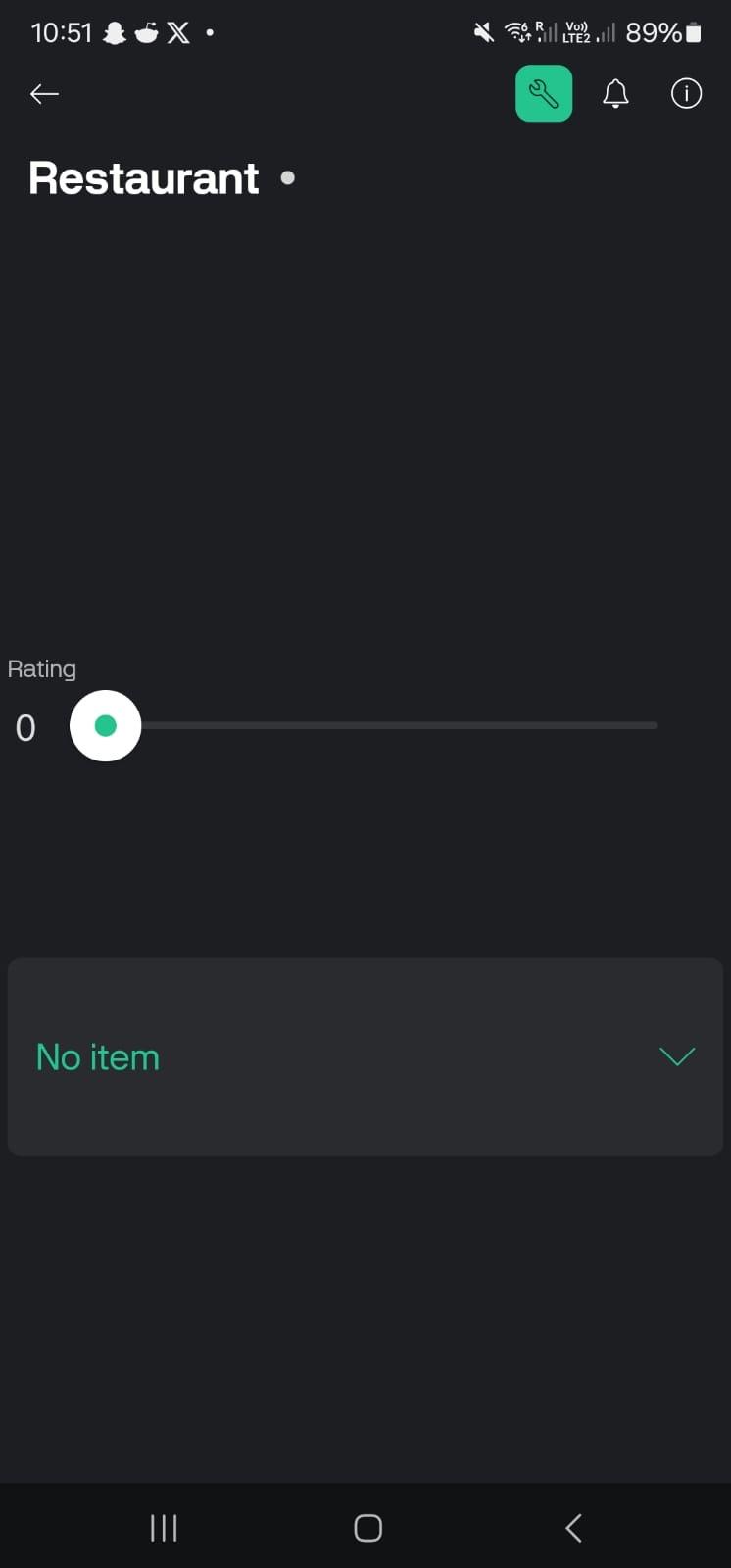Tap the muted sound status icon
The height and width of the screenshot is (1568, 731).
click(x=482, y=32)
